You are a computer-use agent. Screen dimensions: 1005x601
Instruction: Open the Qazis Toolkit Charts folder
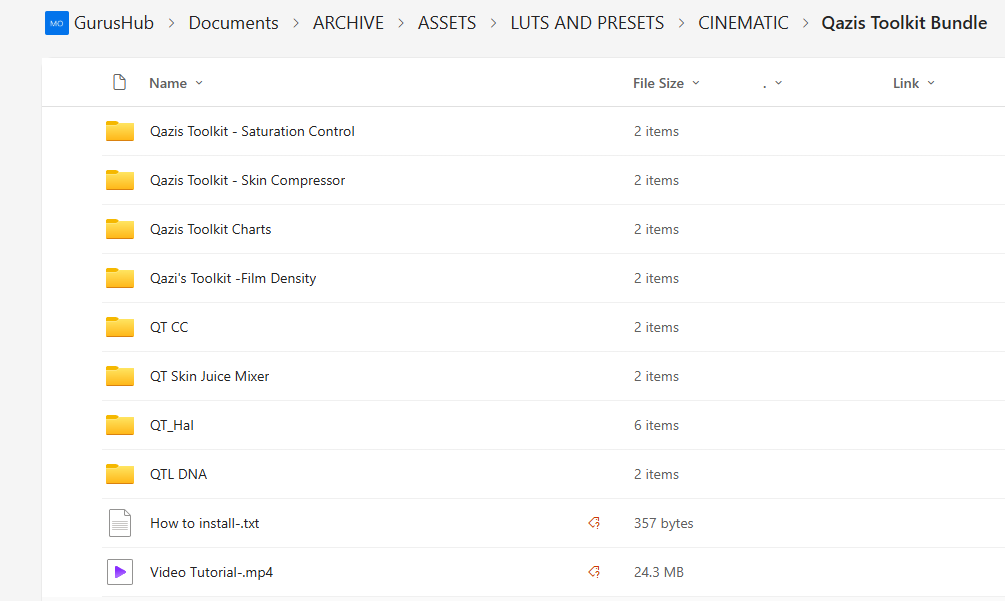[x=210, y=229]
